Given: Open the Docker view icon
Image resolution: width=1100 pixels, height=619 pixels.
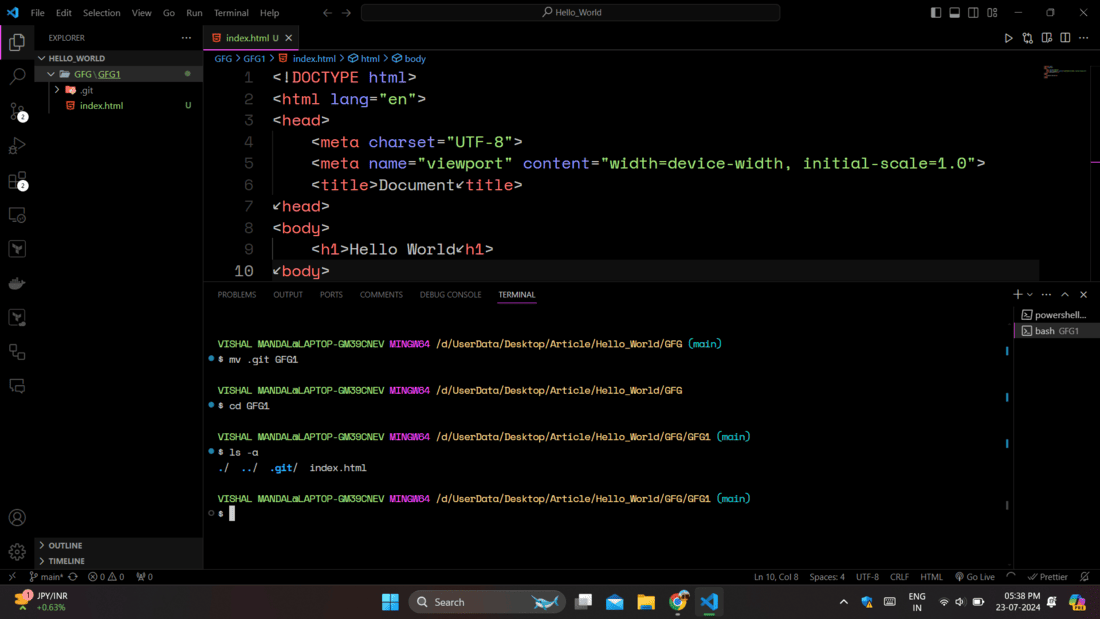Looking at the screenshot, I should pos(17,284).
